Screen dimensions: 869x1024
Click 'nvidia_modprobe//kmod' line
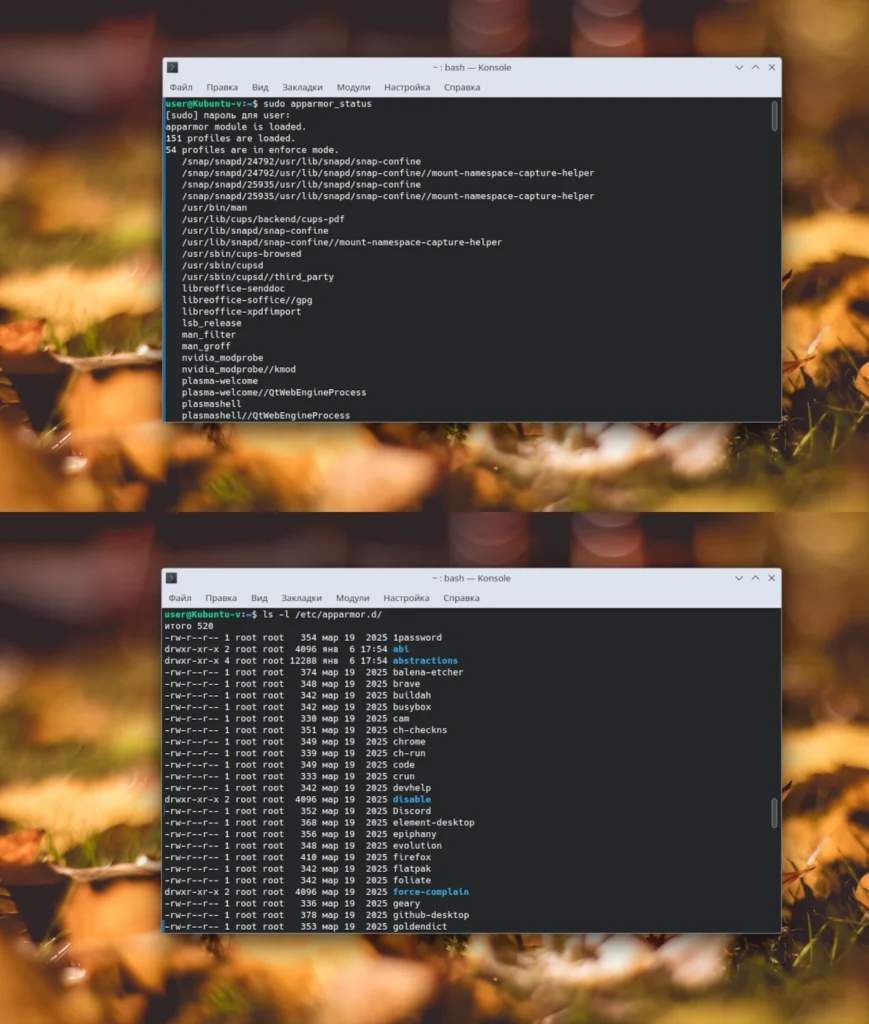(239, 370)
